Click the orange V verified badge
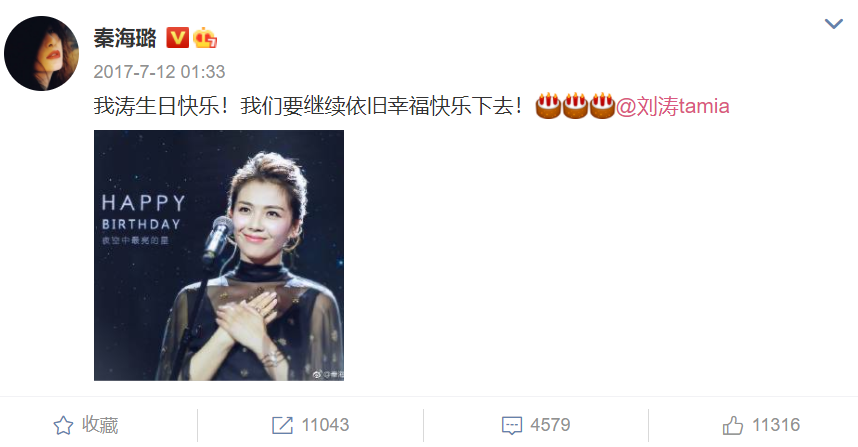Image resolution: width=858 pixels, height=447 pixels. click(x=177, y=38)
